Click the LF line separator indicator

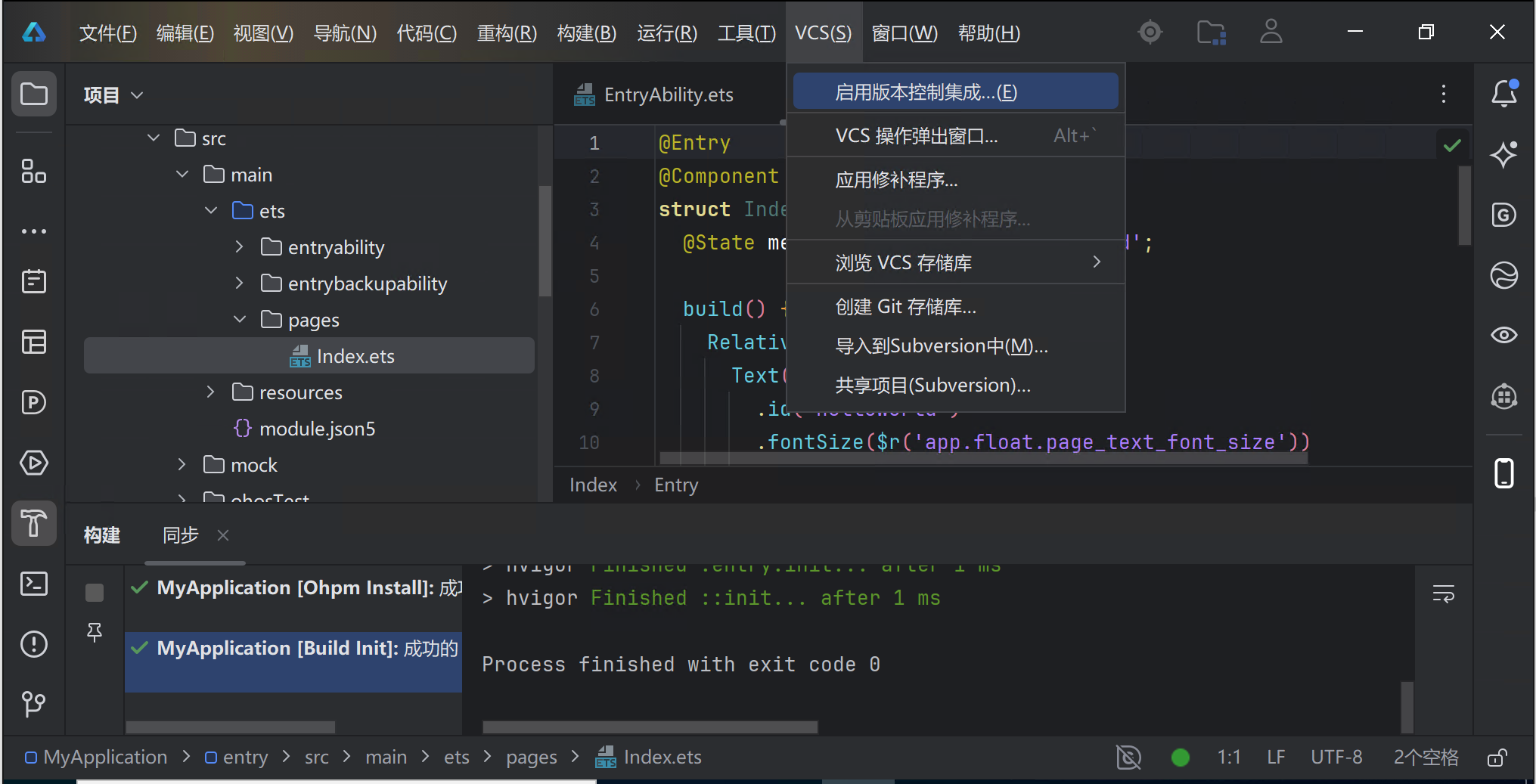1276,757
